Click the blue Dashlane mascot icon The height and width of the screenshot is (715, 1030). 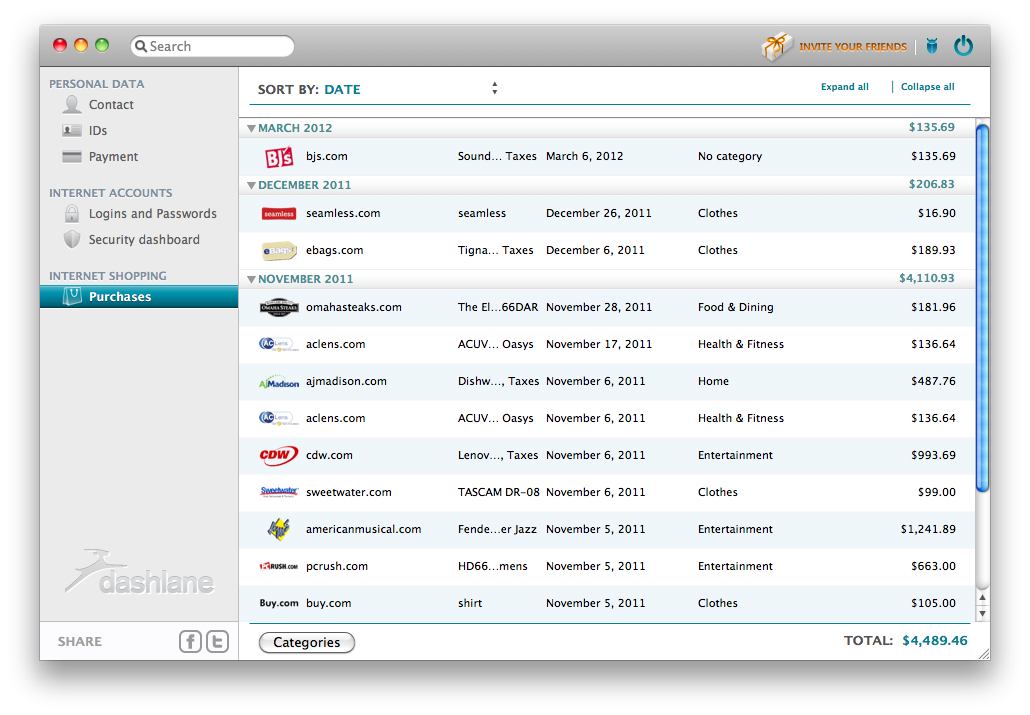[931, 46]
